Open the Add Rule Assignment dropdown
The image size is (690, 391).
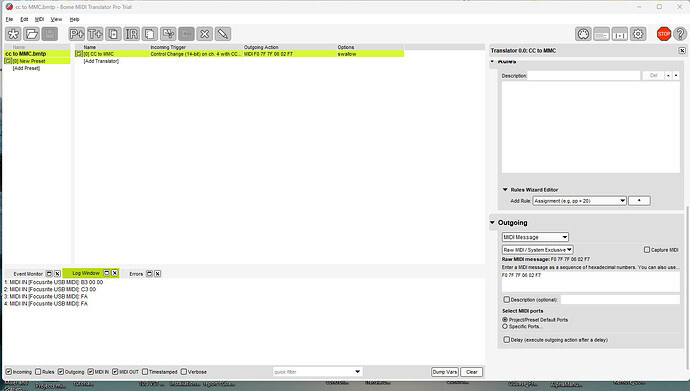coord(579,201)
